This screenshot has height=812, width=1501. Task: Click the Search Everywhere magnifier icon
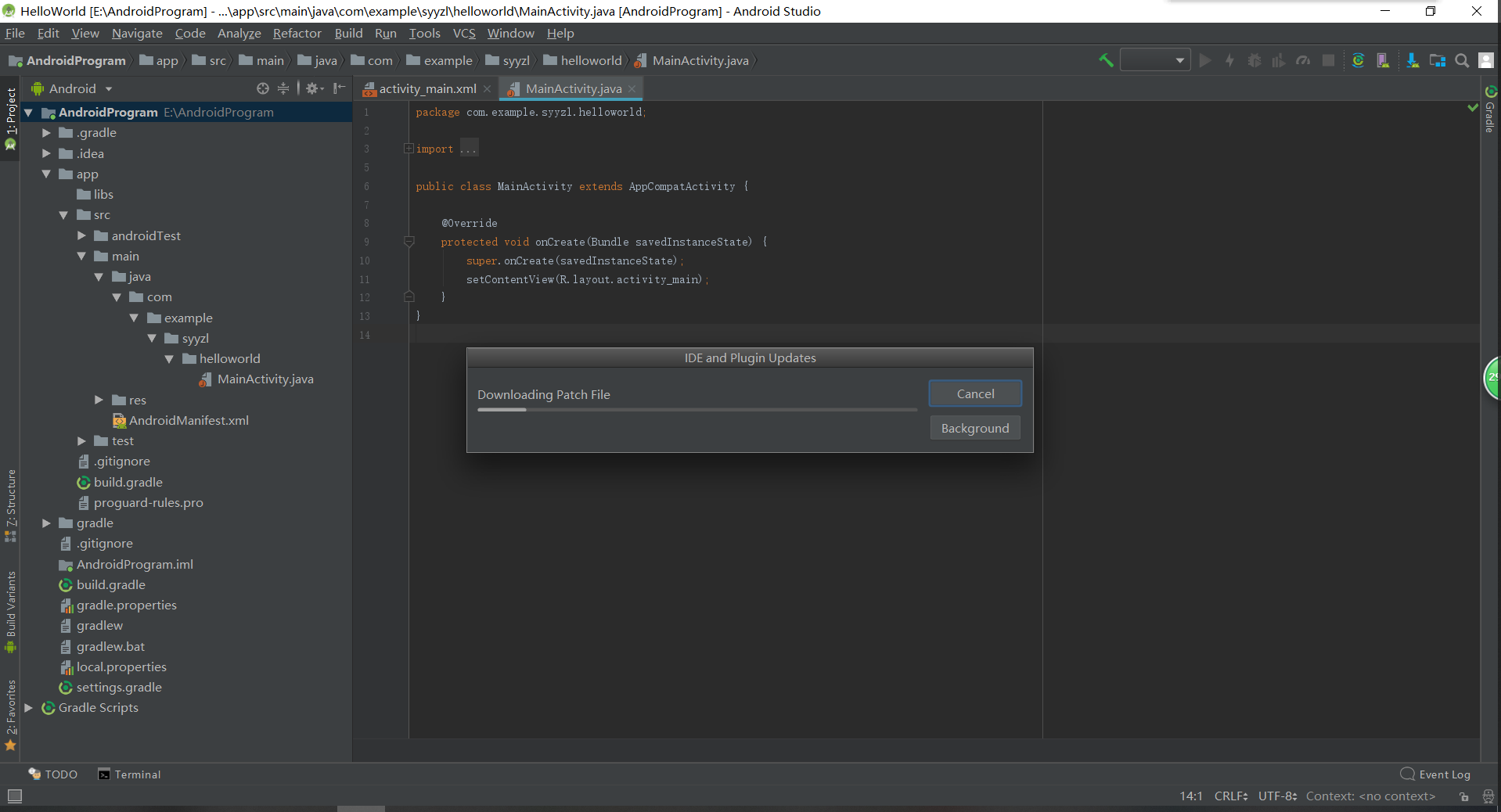1462,60
